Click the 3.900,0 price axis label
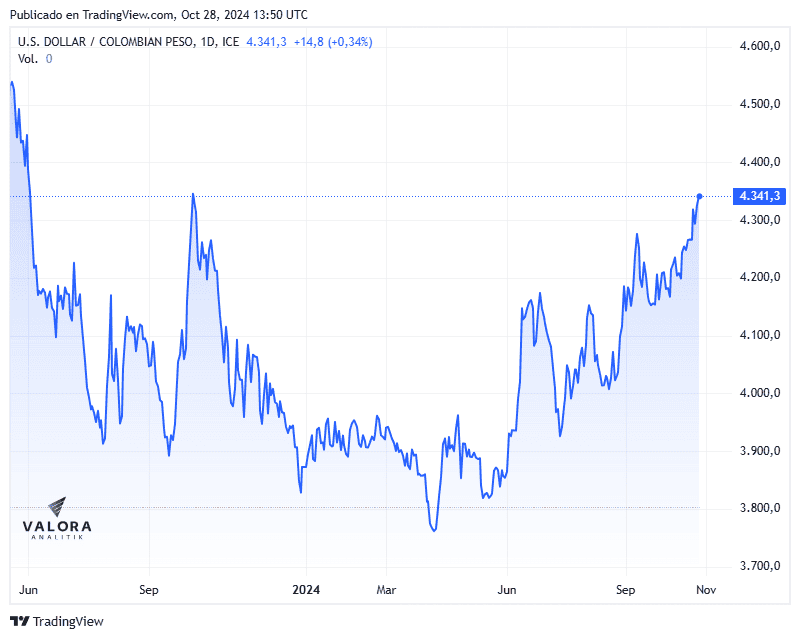800x639 pixels. click(x=760, y=451)
